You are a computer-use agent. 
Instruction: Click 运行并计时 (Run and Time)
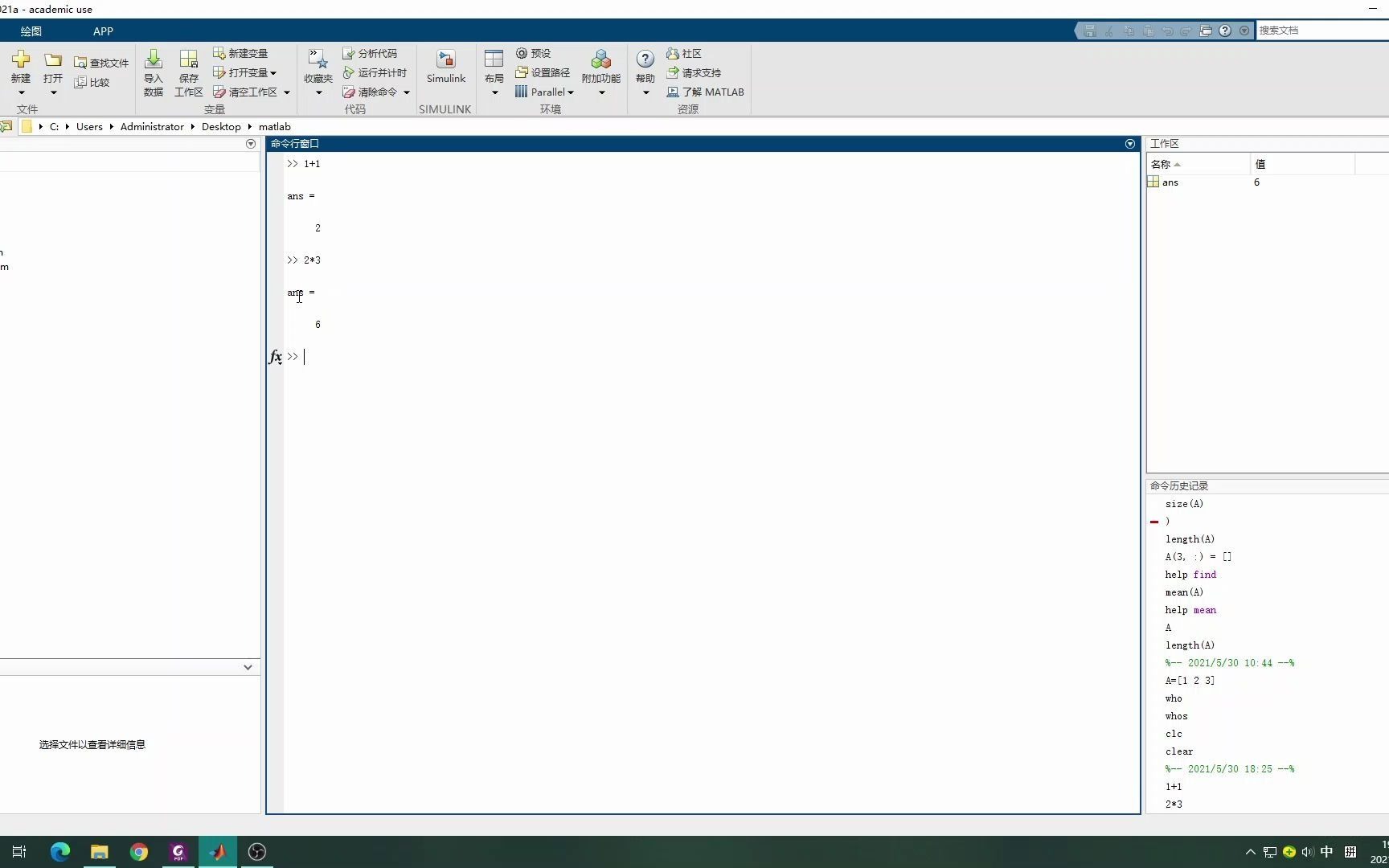(x=375, y=72)
